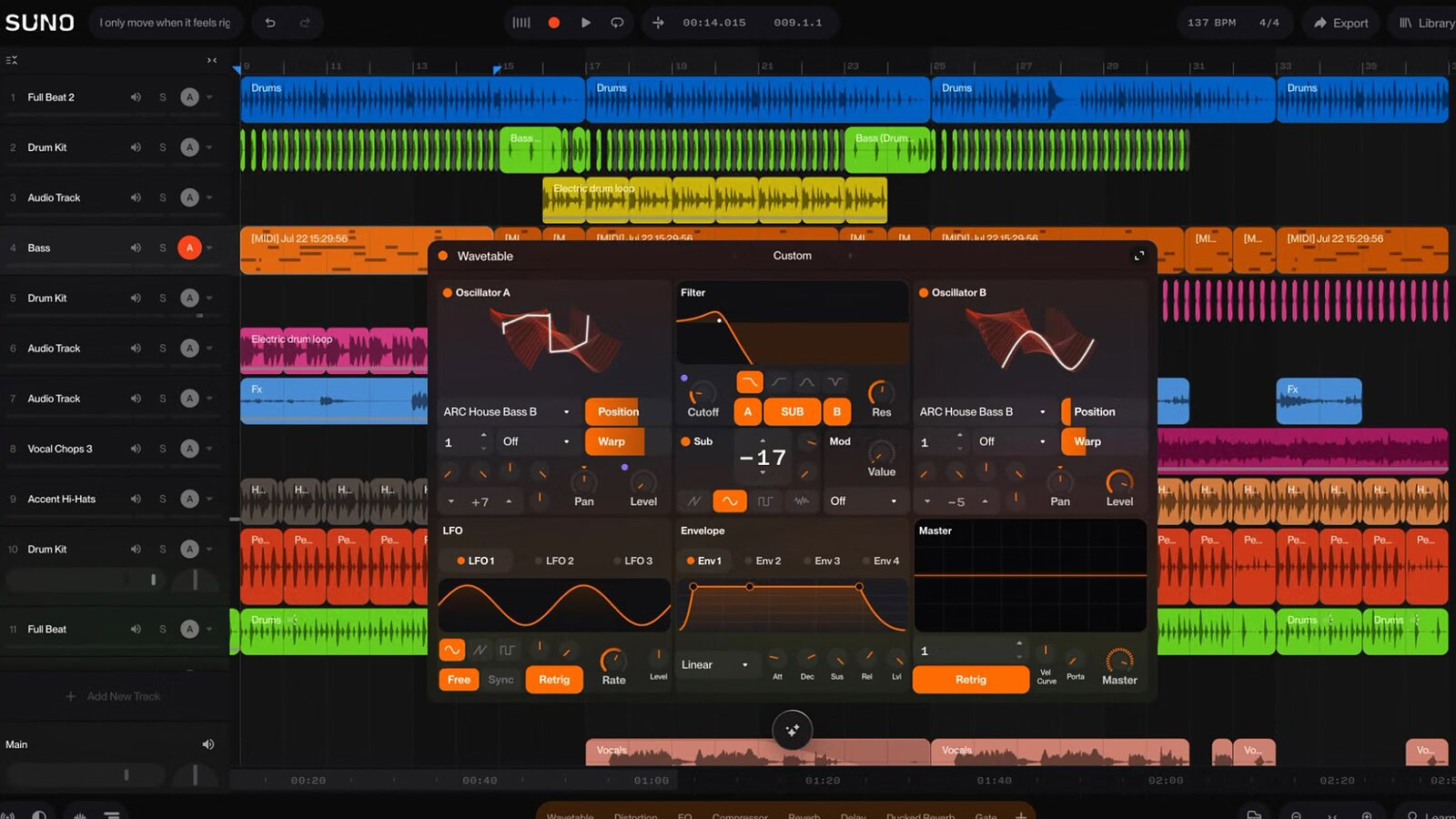Toggle the red arm button on the Bass track

(x=189, y=248)
